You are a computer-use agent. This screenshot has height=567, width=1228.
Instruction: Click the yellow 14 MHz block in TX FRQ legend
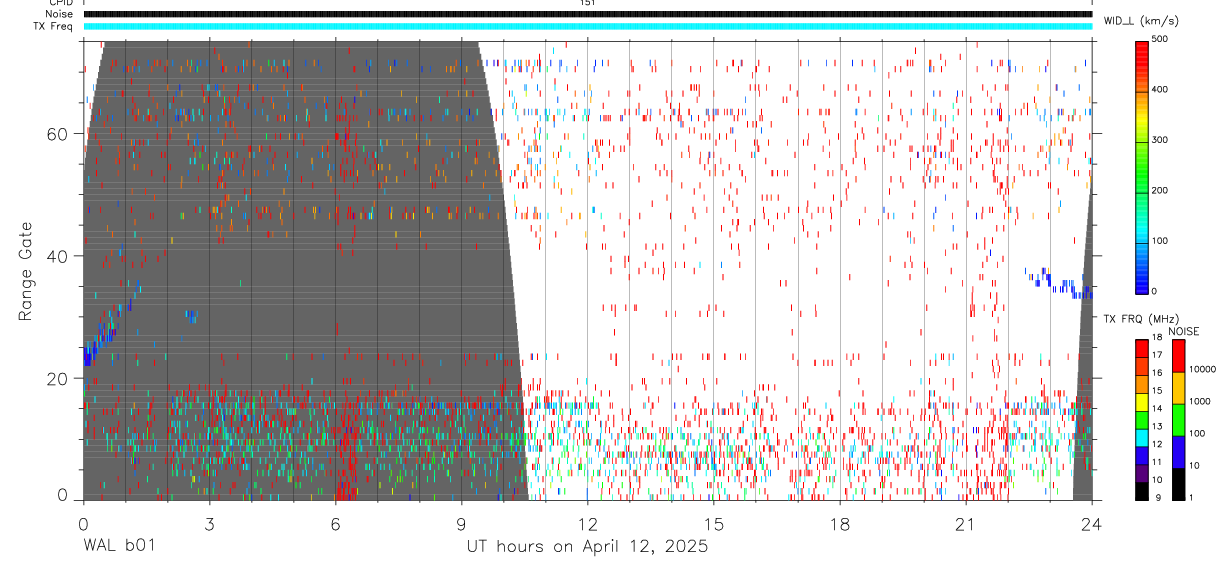coord(1141,408)
